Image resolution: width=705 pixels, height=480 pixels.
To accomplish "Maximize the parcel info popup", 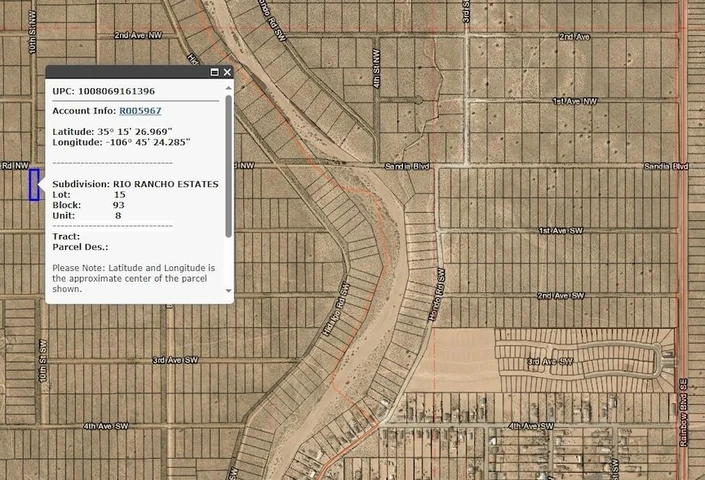I will pos(214,72).
